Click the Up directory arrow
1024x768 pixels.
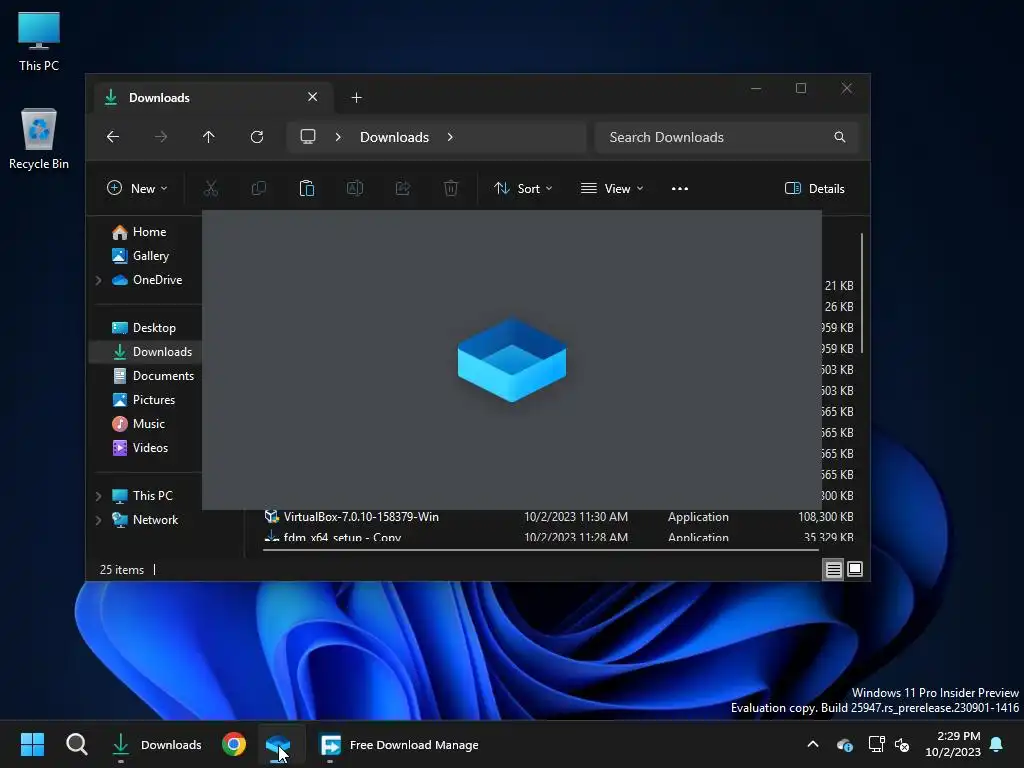pyautogui.click(x=208, y=136)
